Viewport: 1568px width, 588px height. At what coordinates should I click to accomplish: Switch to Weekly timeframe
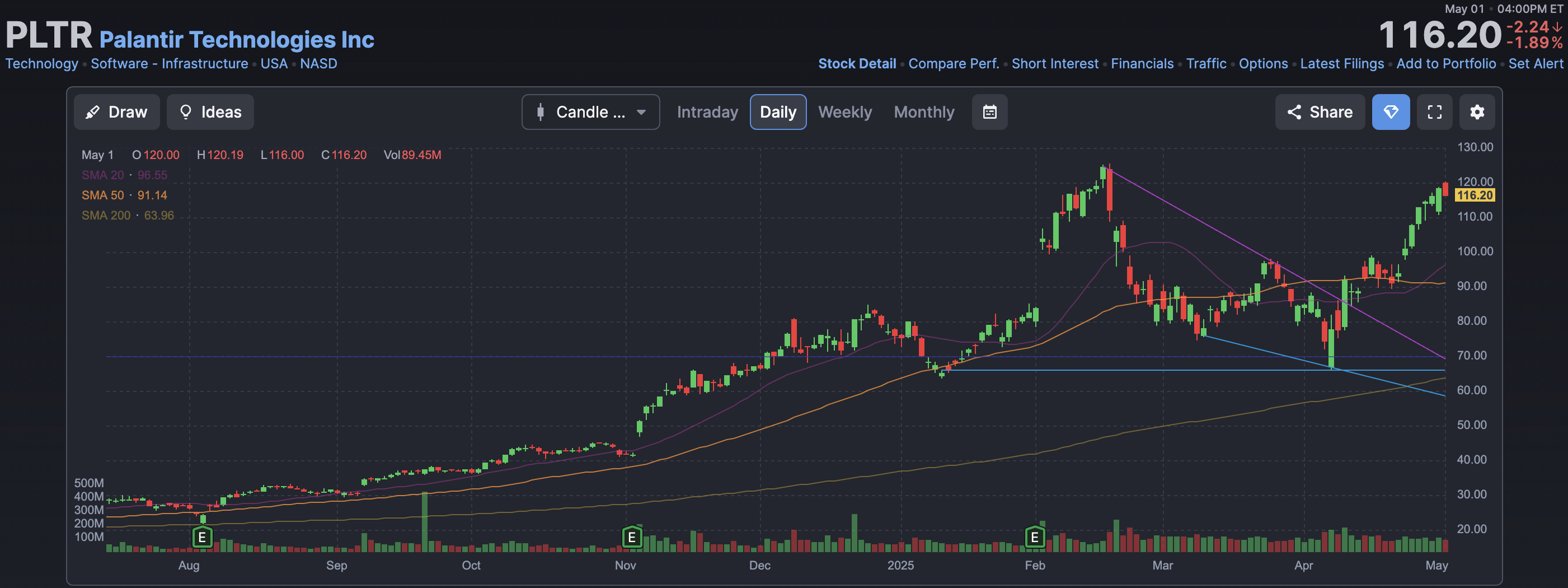tap(845, 112)
